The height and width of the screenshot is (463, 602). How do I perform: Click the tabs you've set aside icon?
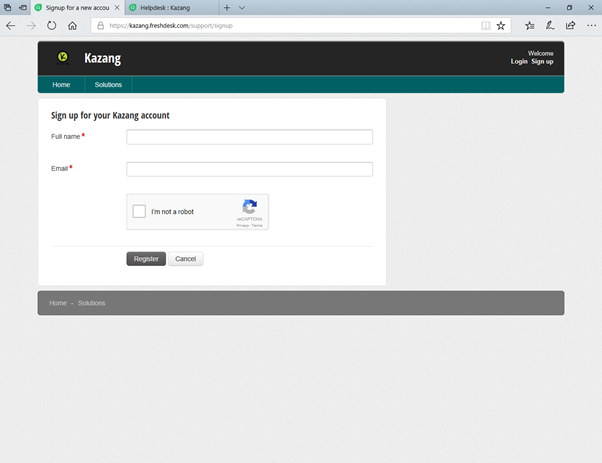[x=8, y=7]
